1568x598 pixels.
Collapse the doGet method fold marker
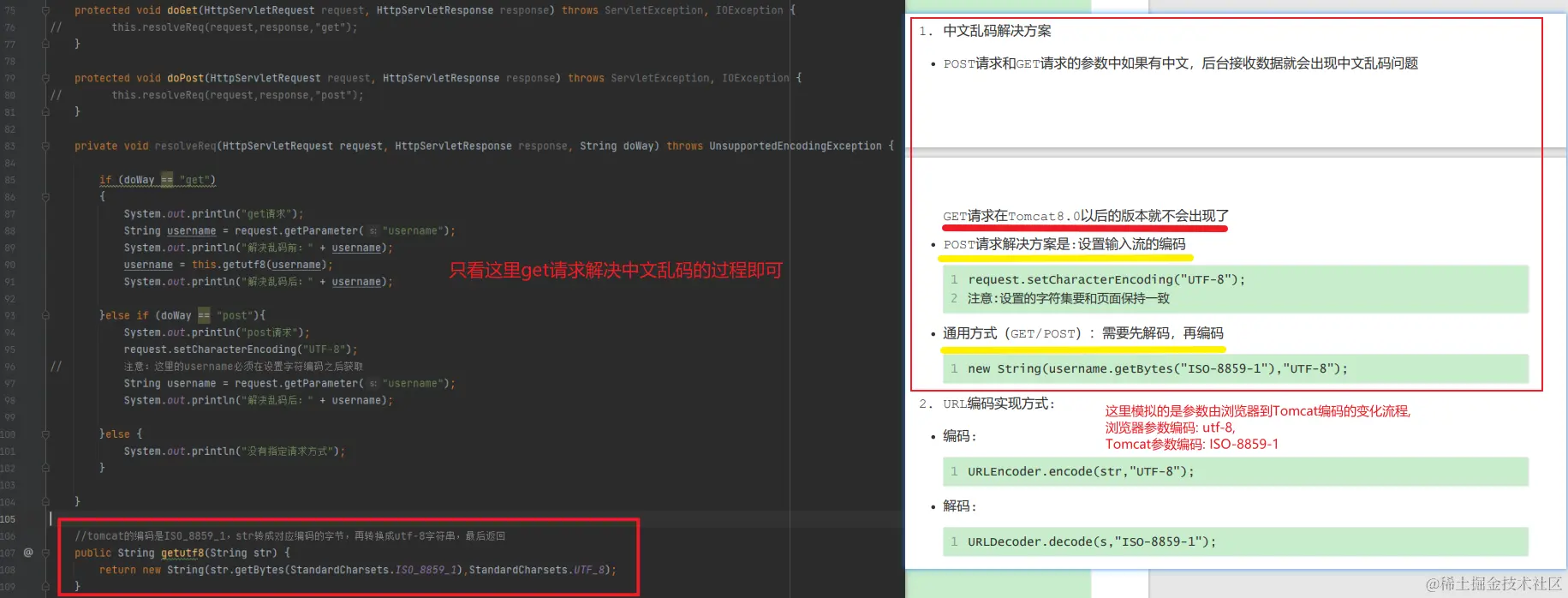[x=45, y=10]
